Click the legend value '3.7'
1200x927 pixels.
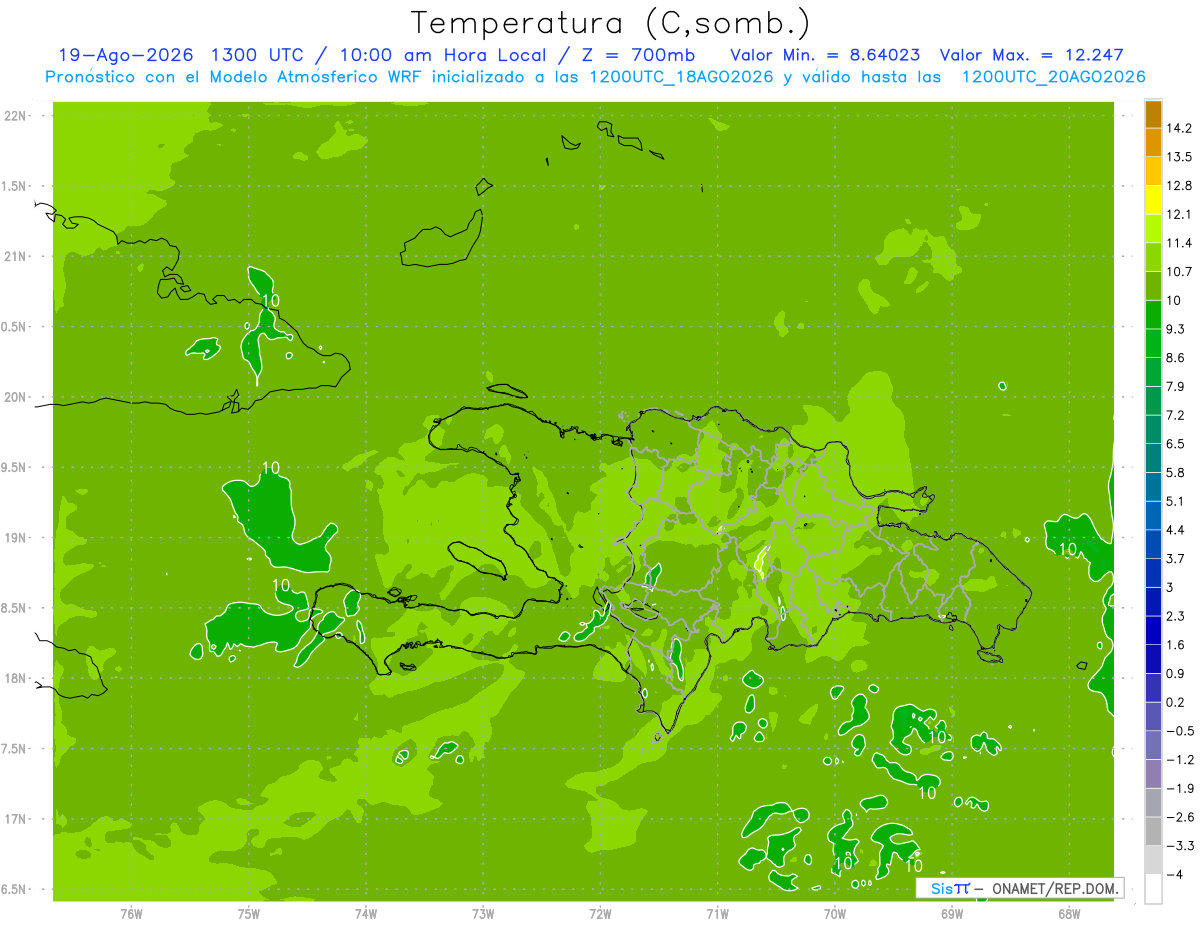pos(1175,558)
